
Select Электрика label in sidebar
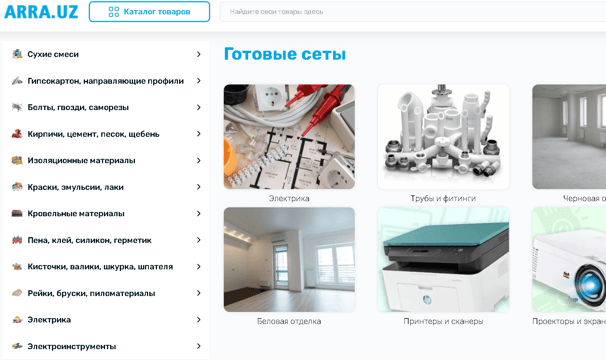49,320
